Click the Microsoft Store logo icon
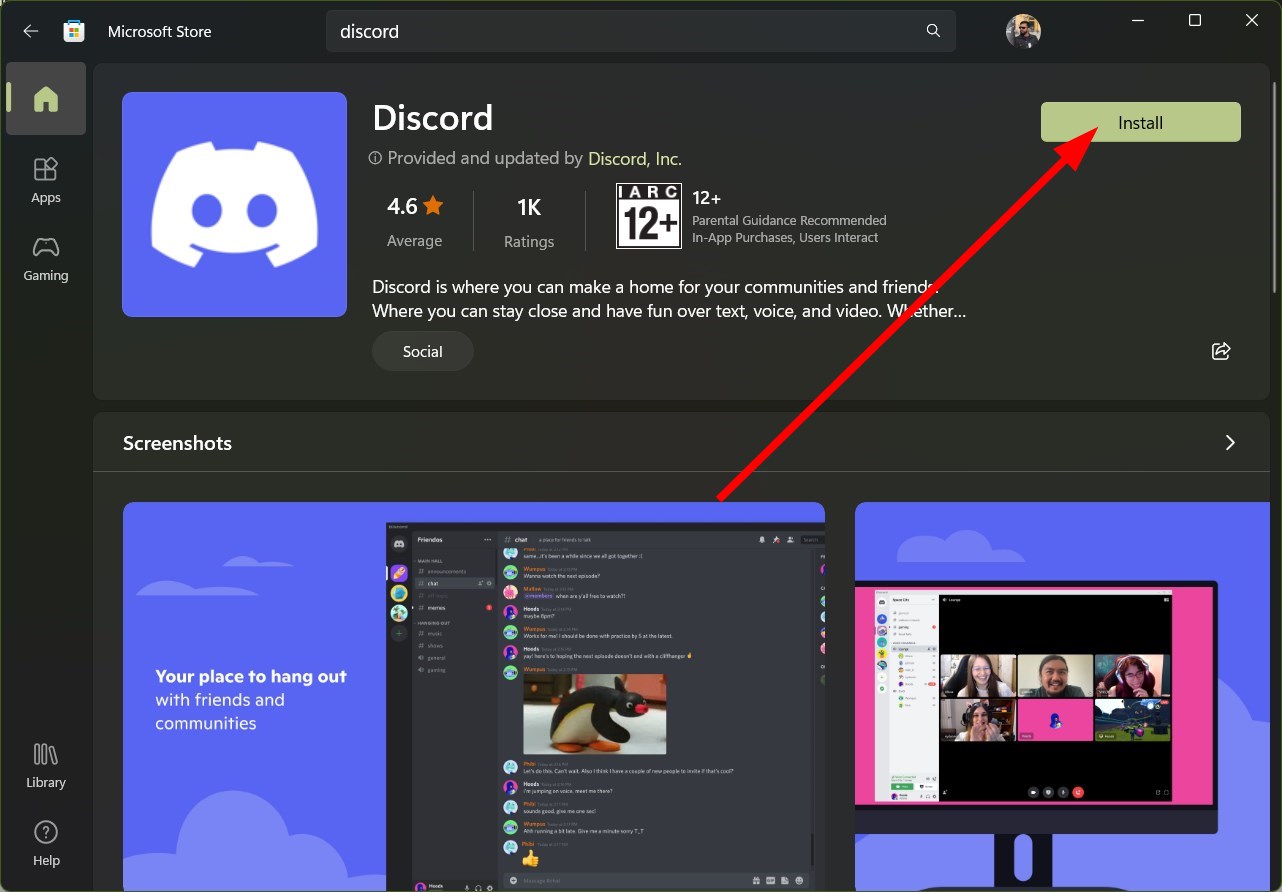 tap(74, 31)
